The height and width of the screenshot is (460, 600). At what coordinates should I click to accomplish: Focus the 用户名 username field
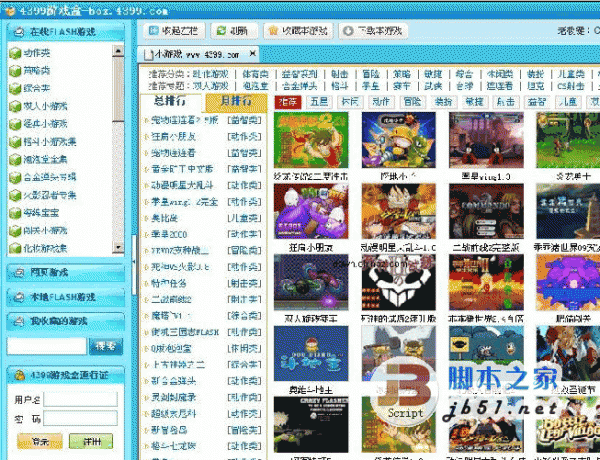pos(80,400)
